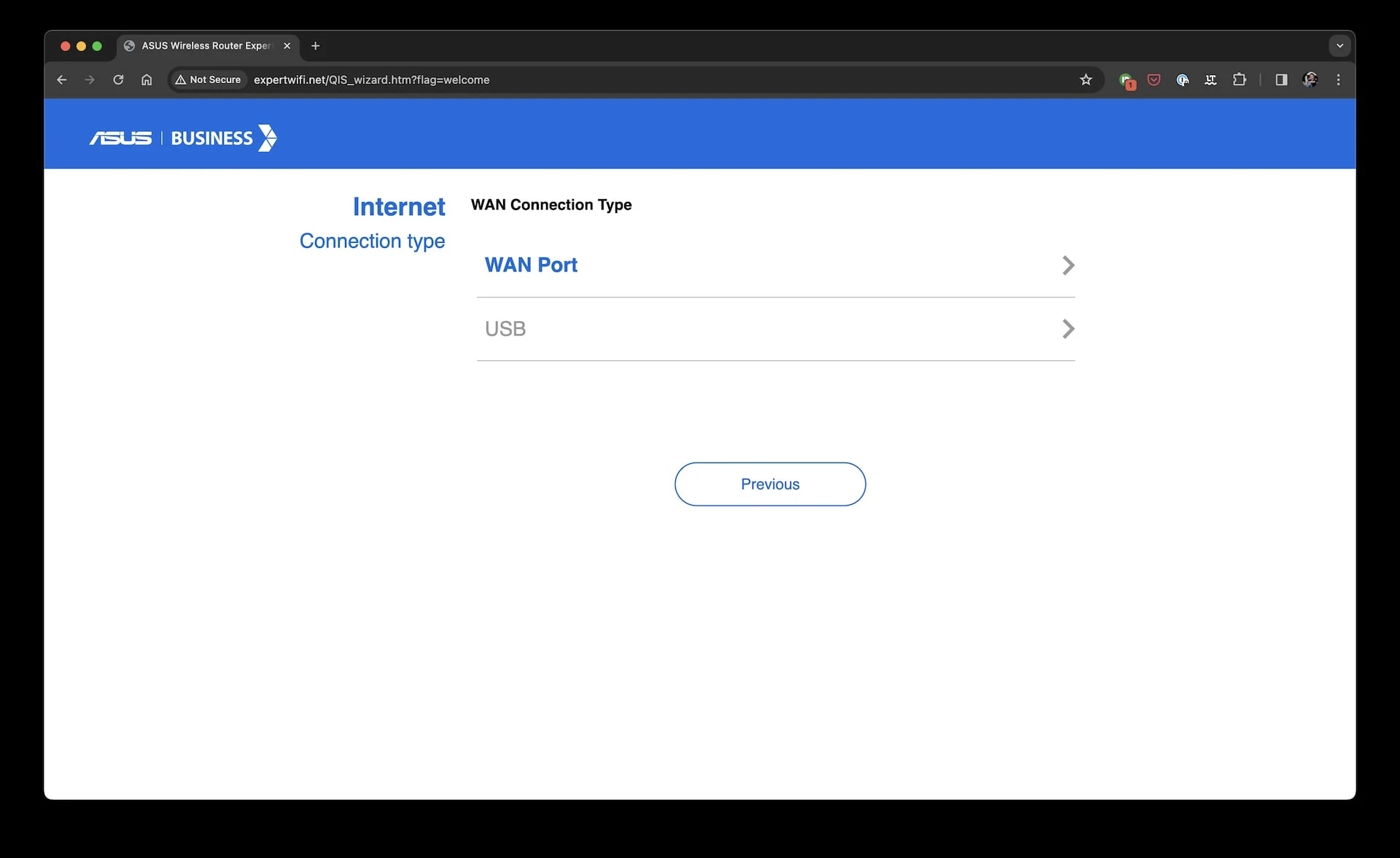Click the extension icon left of puzzle

(1210, 80)
